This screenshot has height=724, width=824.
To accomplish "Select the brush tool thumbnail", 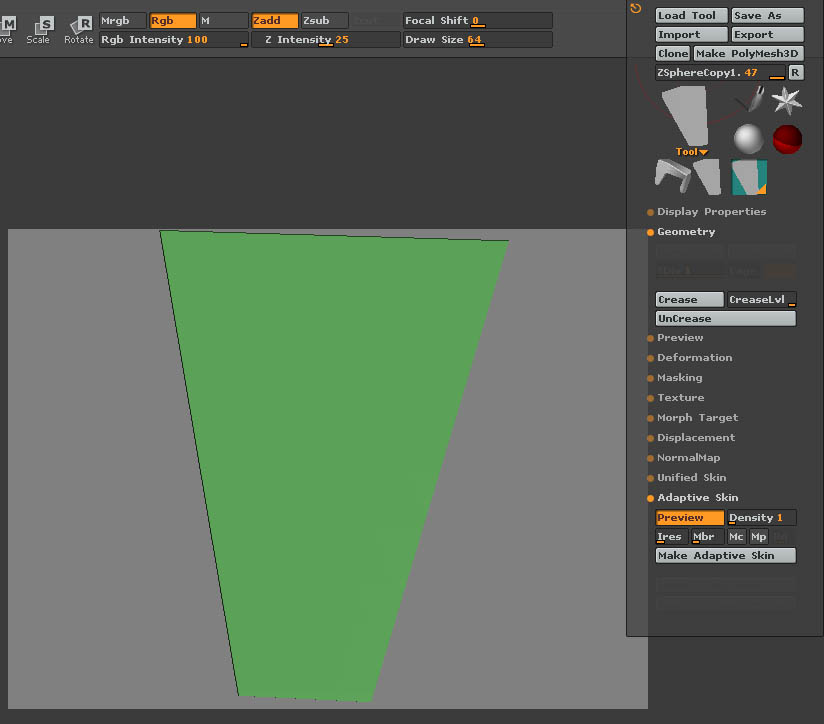I will 751,100.
